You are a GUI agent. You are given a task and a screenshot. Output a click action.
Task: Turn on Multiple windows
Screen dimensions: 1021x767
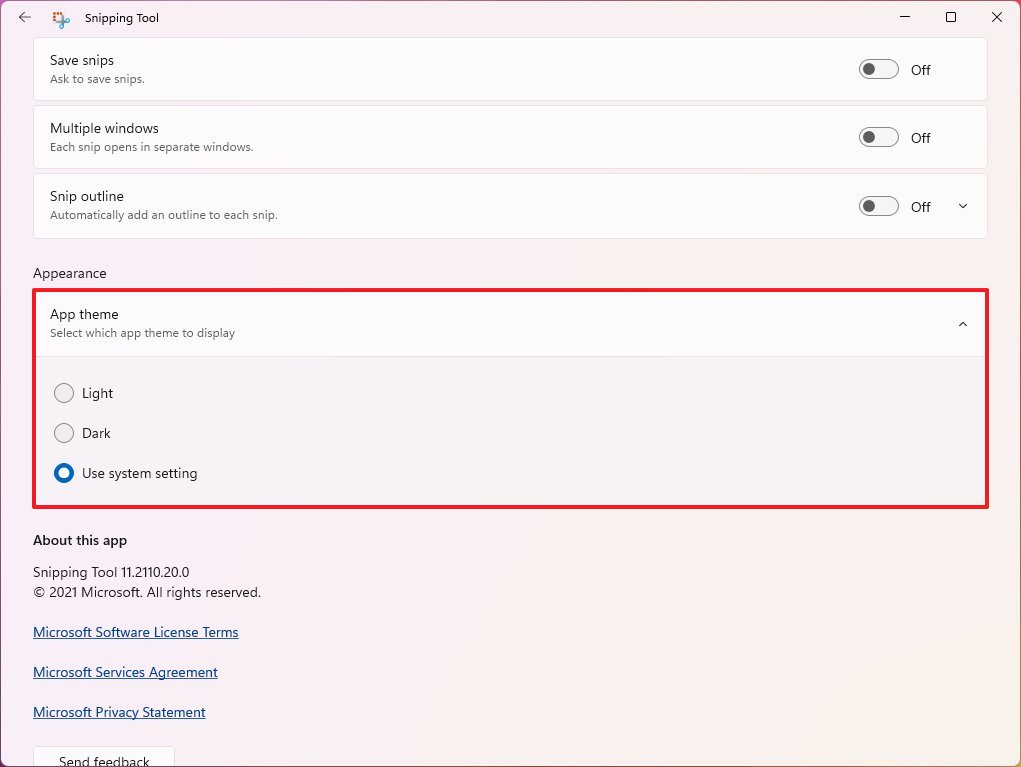pos(877,137)
